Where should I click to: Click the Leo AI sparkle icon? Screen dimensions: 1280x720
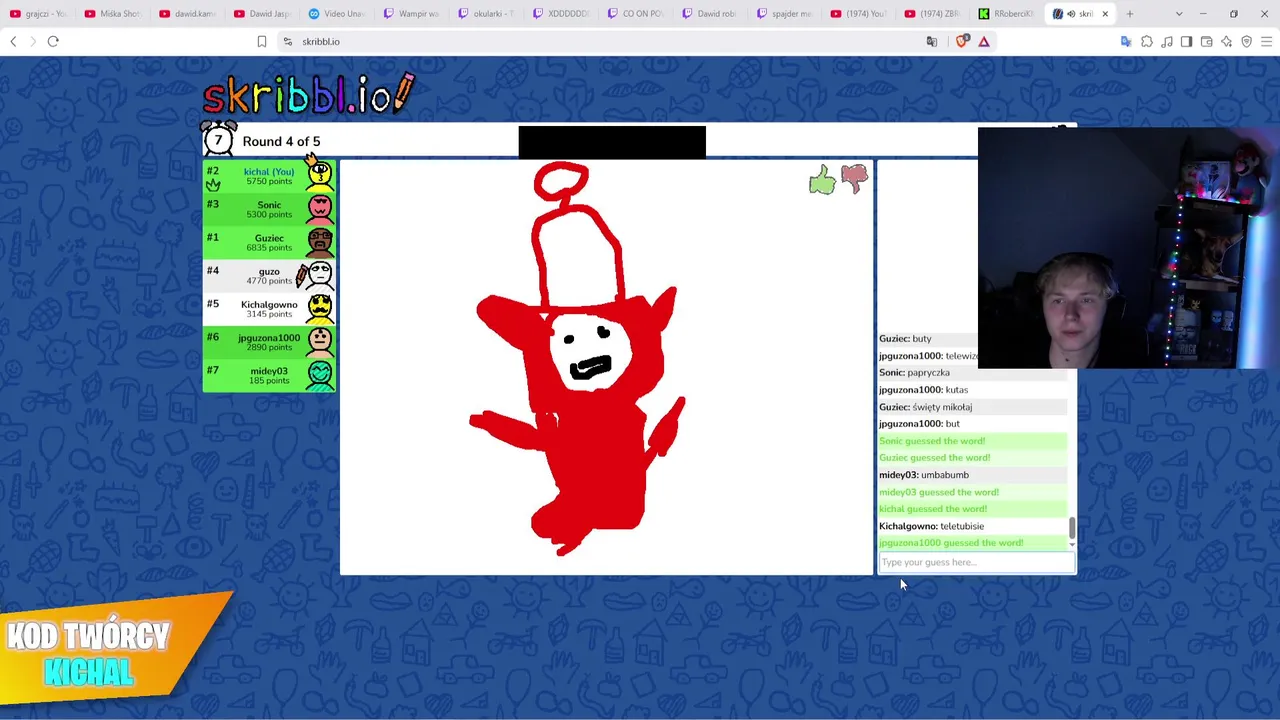pyautogui.click(x=1227, y=41)
